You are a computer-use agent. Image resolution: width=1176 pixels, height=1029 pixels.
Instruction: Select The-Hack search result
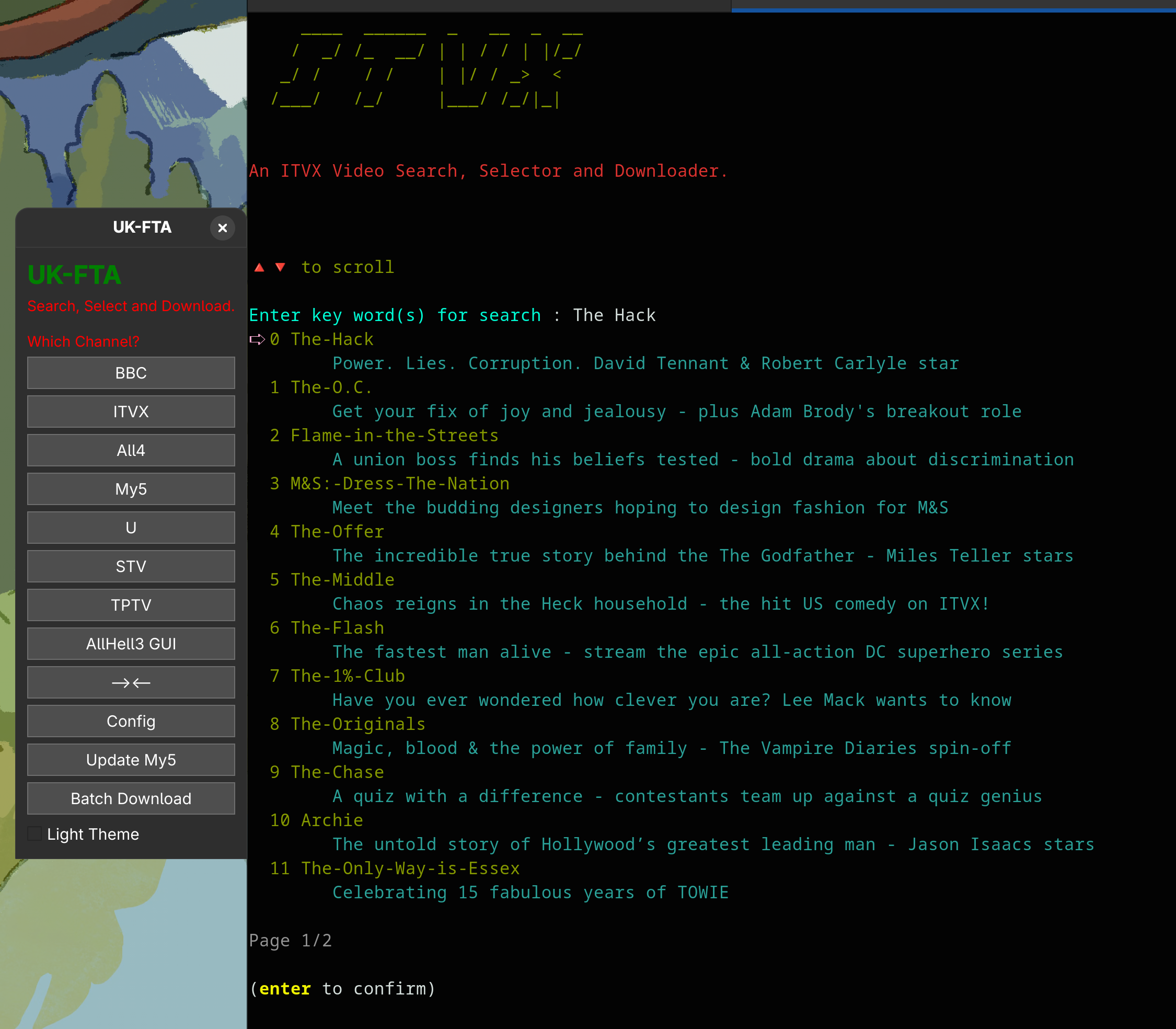pos(332,339)
